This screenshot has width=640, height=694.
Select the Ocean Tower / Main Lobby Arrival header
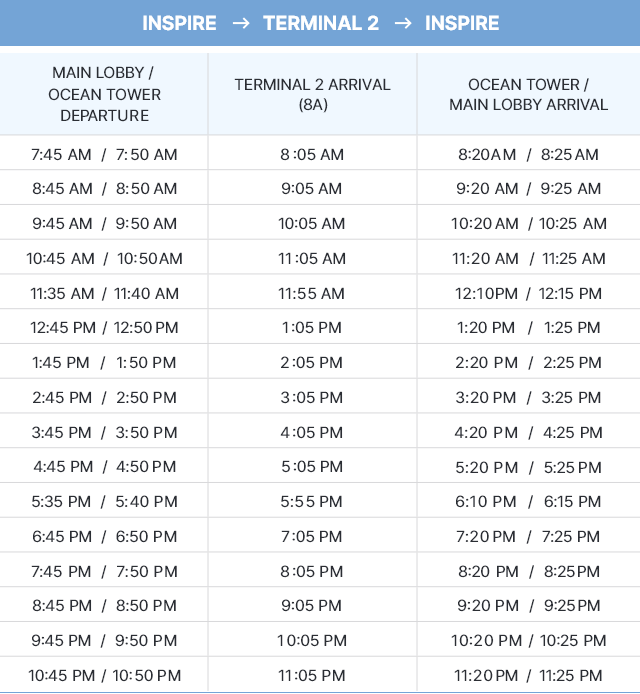(x=528, y=94)
